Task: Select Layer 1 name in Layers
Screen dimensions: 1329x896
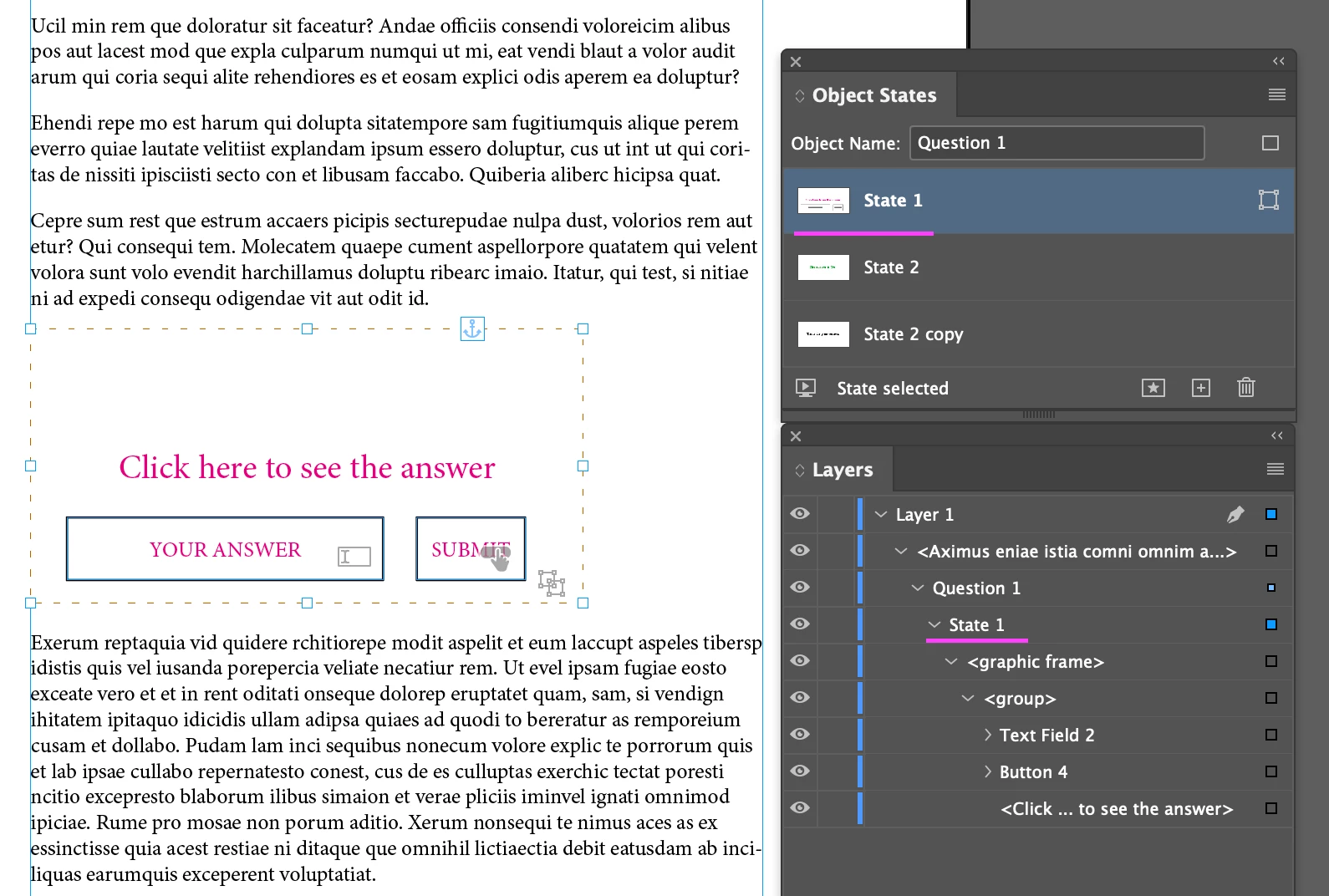Action: 924,515
